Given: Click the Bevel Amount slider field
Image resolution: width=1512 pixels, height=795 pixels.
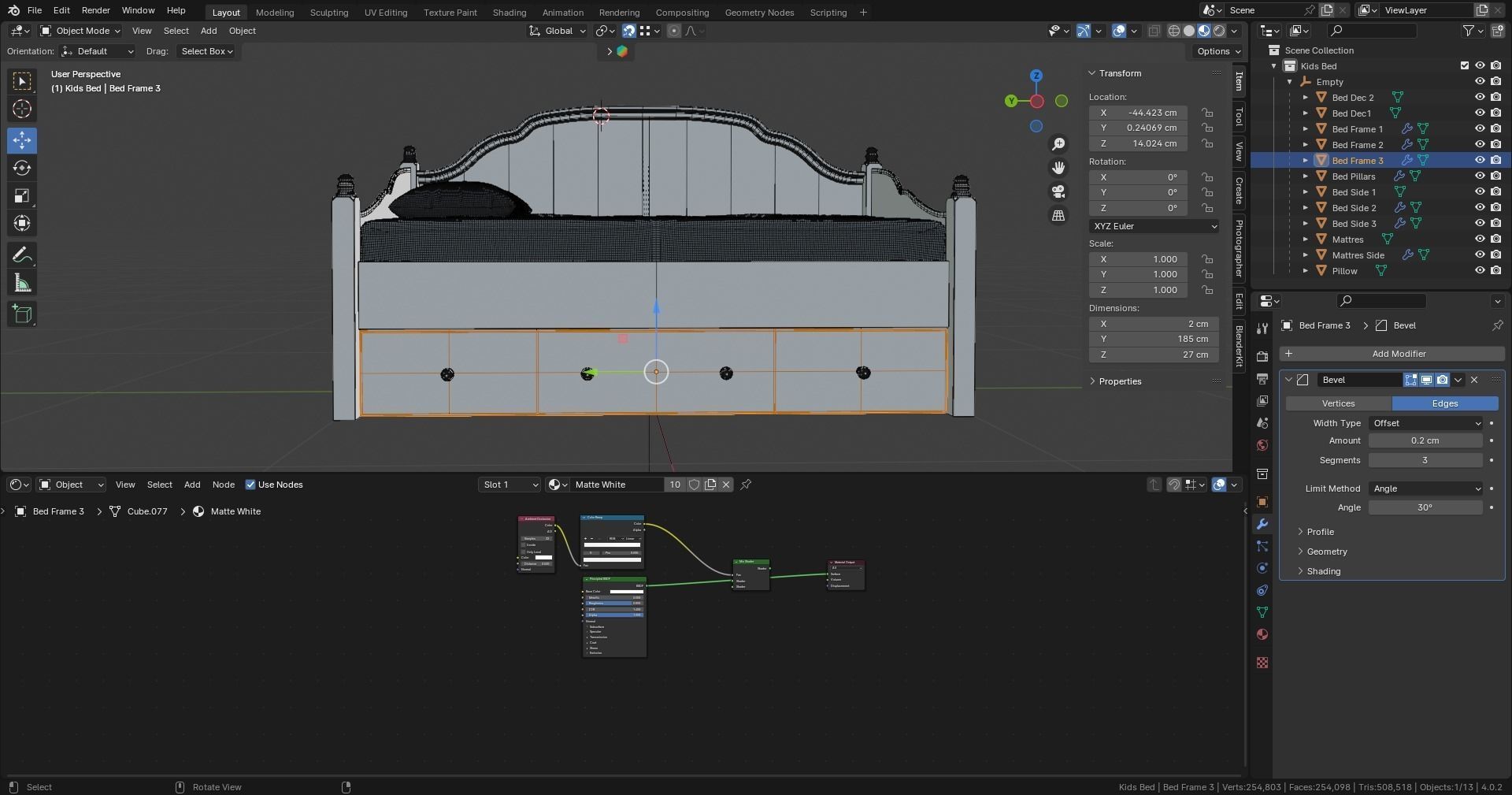Looking at the screenshot, I should [1425, 440].
